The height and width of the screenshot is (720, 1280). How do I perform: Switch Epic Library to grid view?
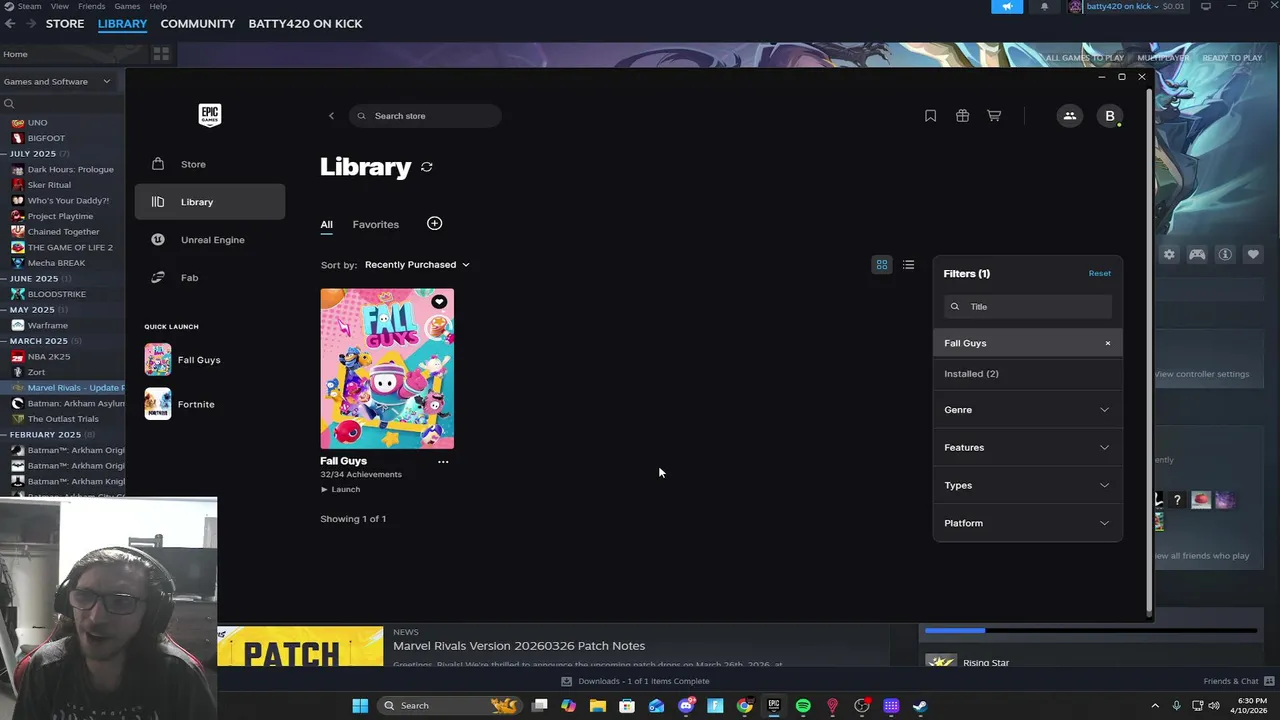882,265
